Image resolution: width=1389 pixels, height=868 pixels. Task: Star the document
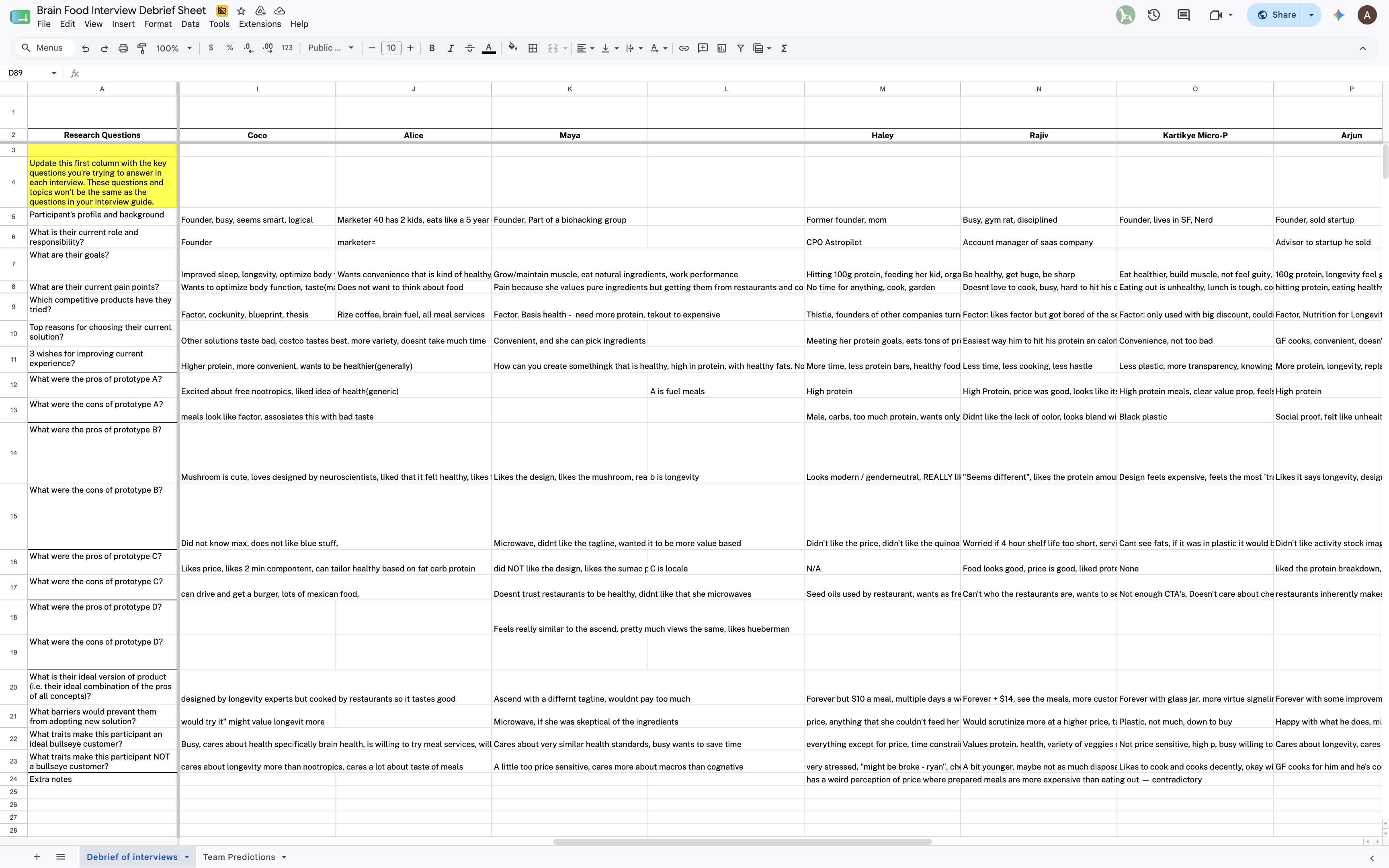241,11
